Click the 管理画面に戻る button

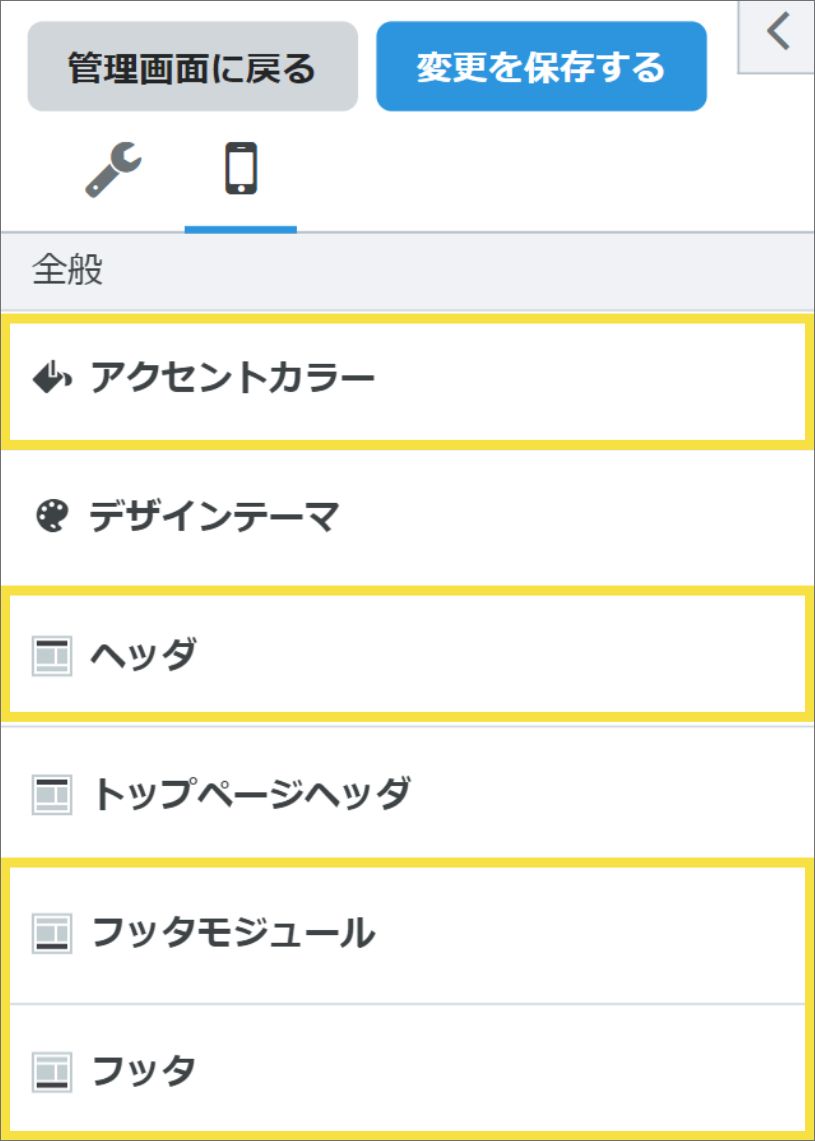pos(192,64)
